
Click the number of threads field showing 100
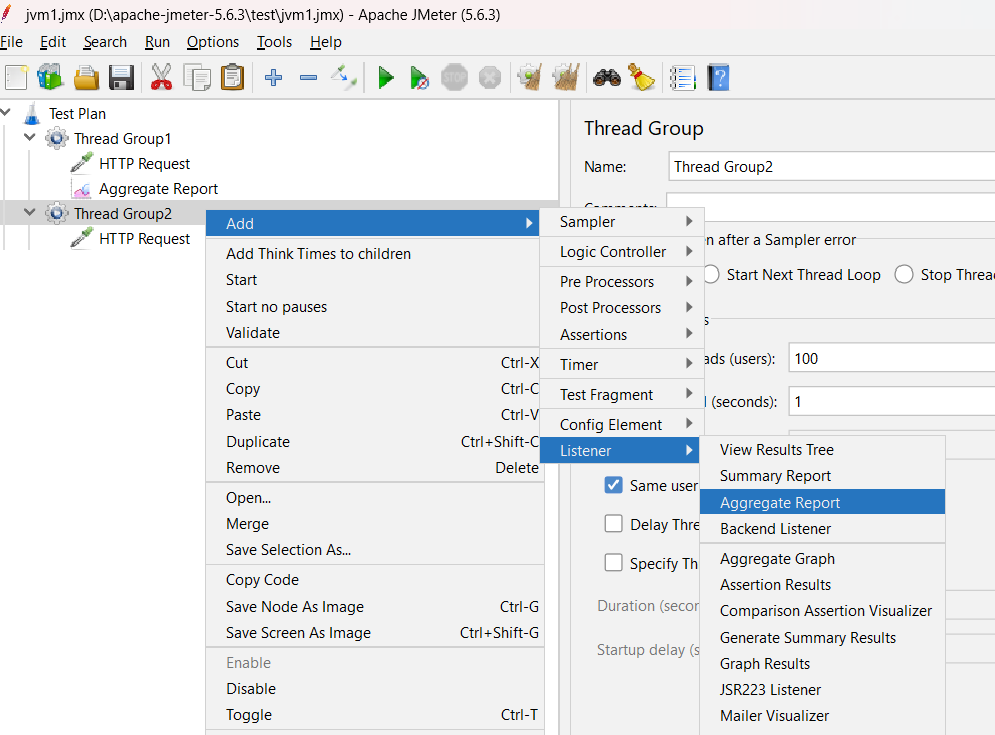892,358
